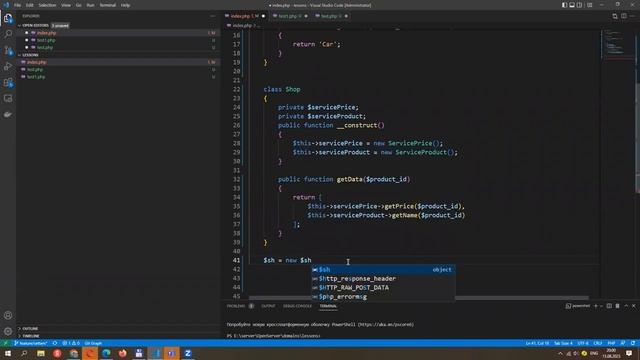The height and width of the screenshot is (360, 640).
Task: Open the Extensions view
Action: 8,82
